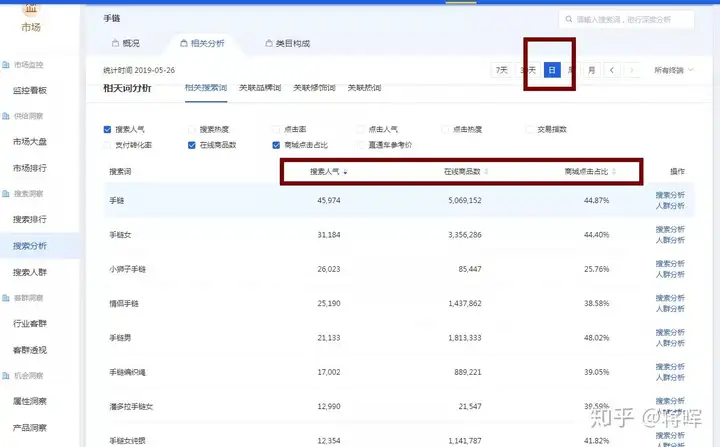720x447 pixels.
Task: Click 搜索分析 link in 手链女 row
Action: [x=670, y=229]
